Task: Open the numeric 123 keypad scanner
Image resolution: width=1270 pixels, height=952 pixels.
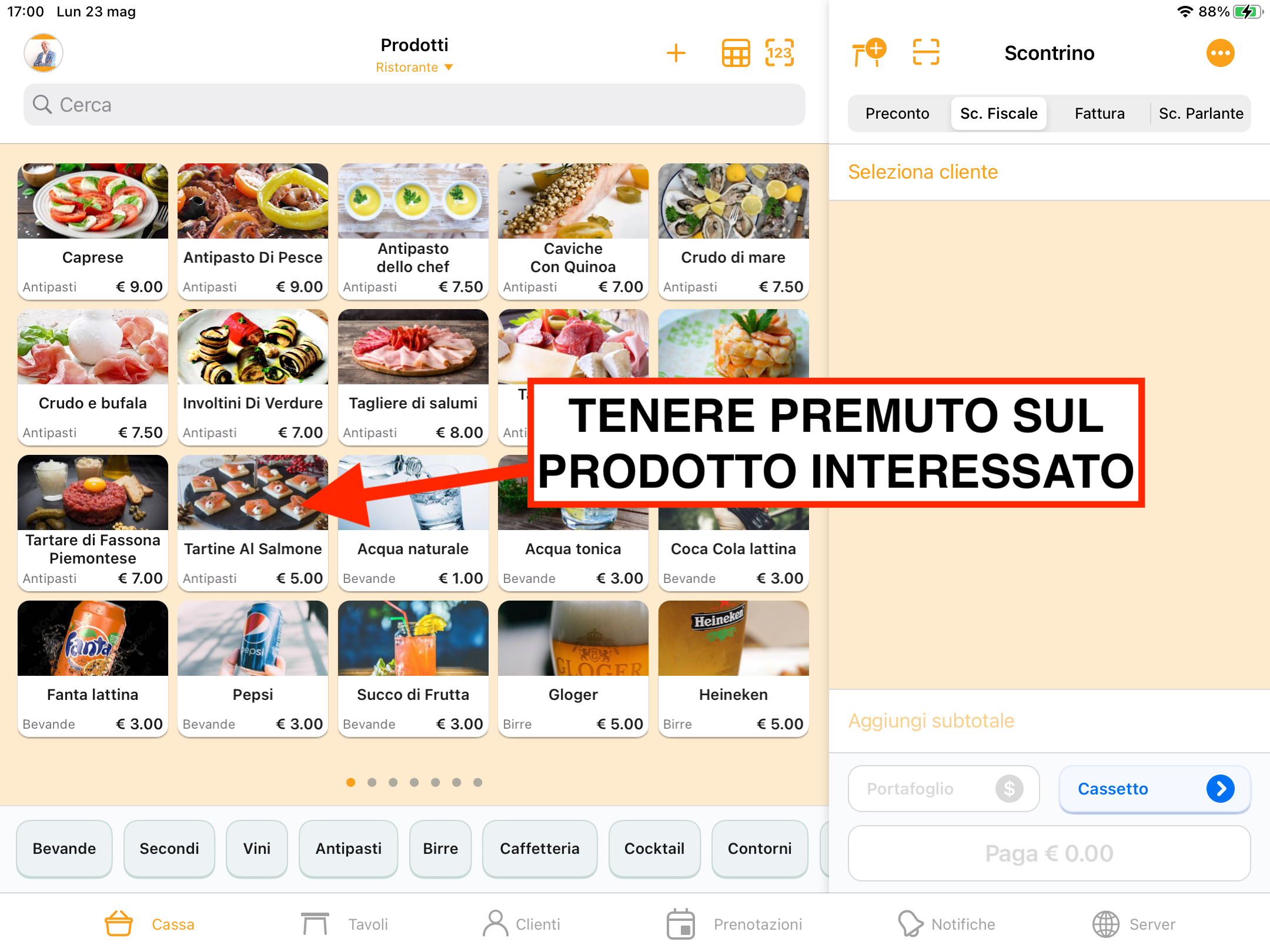Action: coord(780,53)
